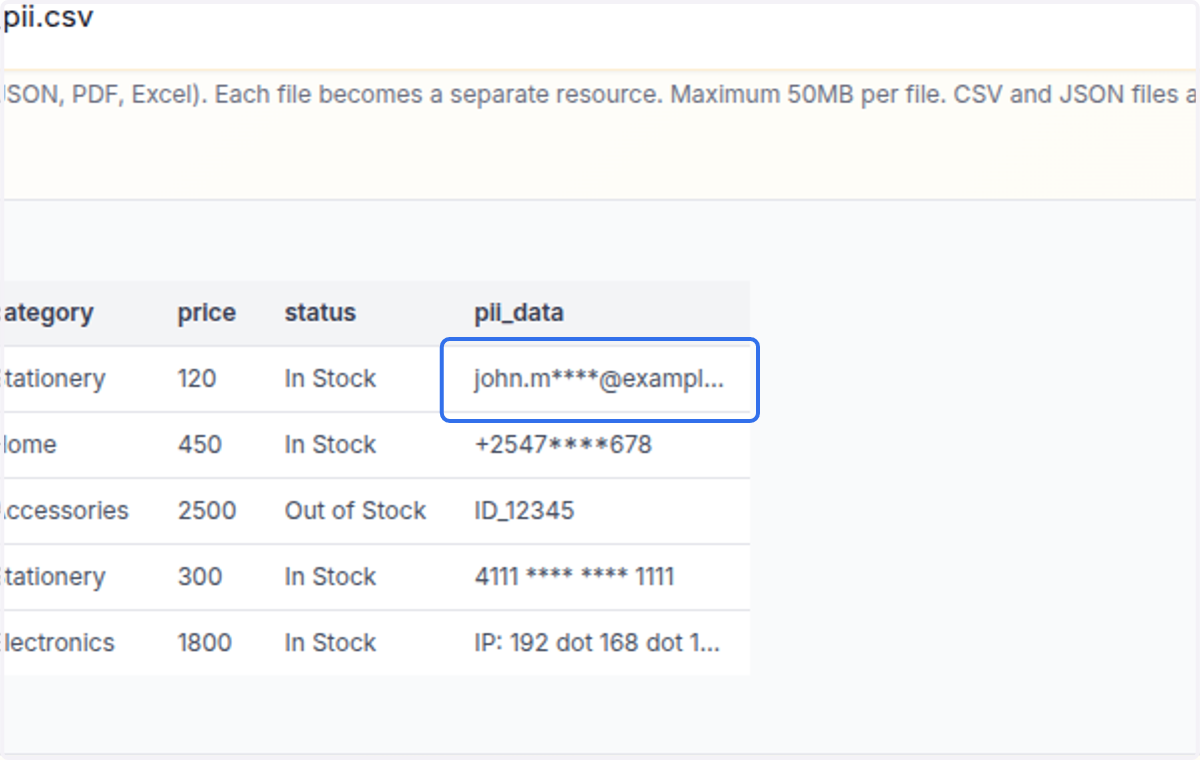This screenshot has height=760, width=1200.
Task: Select the +2547****678 phone cell
Action: click(563, 445)
